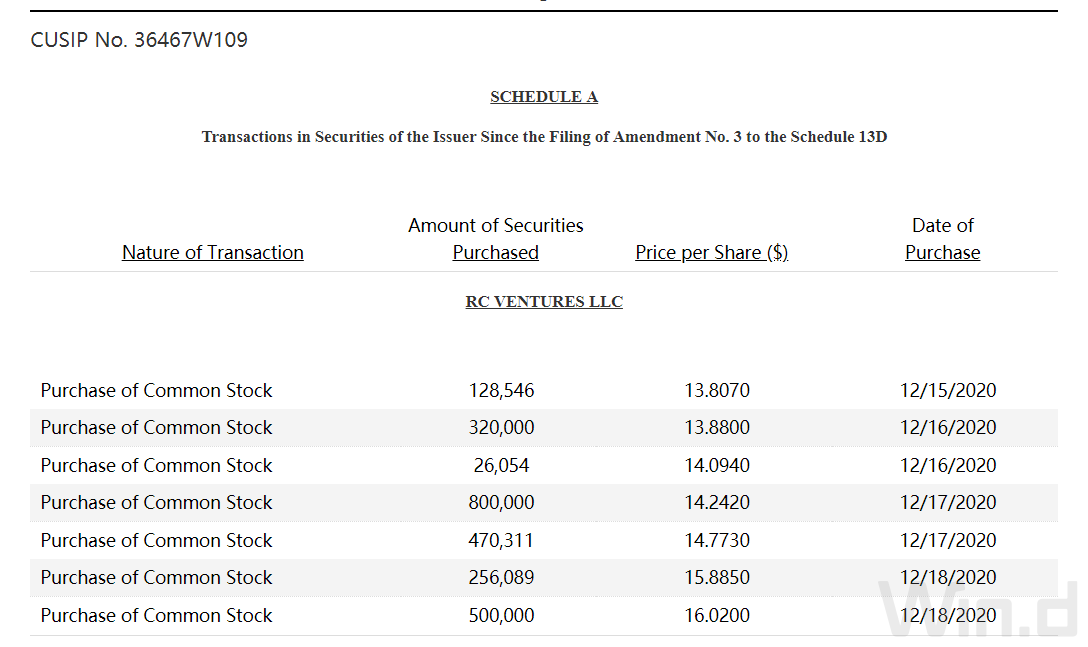The height and width of the screenshot is (647, 1088).
Task: Click the CUSIP No. 36467W109 text
Action: pos(139,40)
